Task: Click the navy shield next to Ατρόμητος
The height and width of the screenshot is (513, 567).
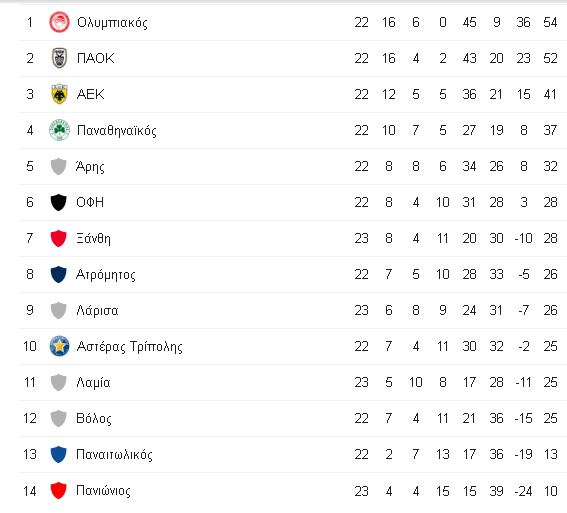Action: [x=58, y=274]
